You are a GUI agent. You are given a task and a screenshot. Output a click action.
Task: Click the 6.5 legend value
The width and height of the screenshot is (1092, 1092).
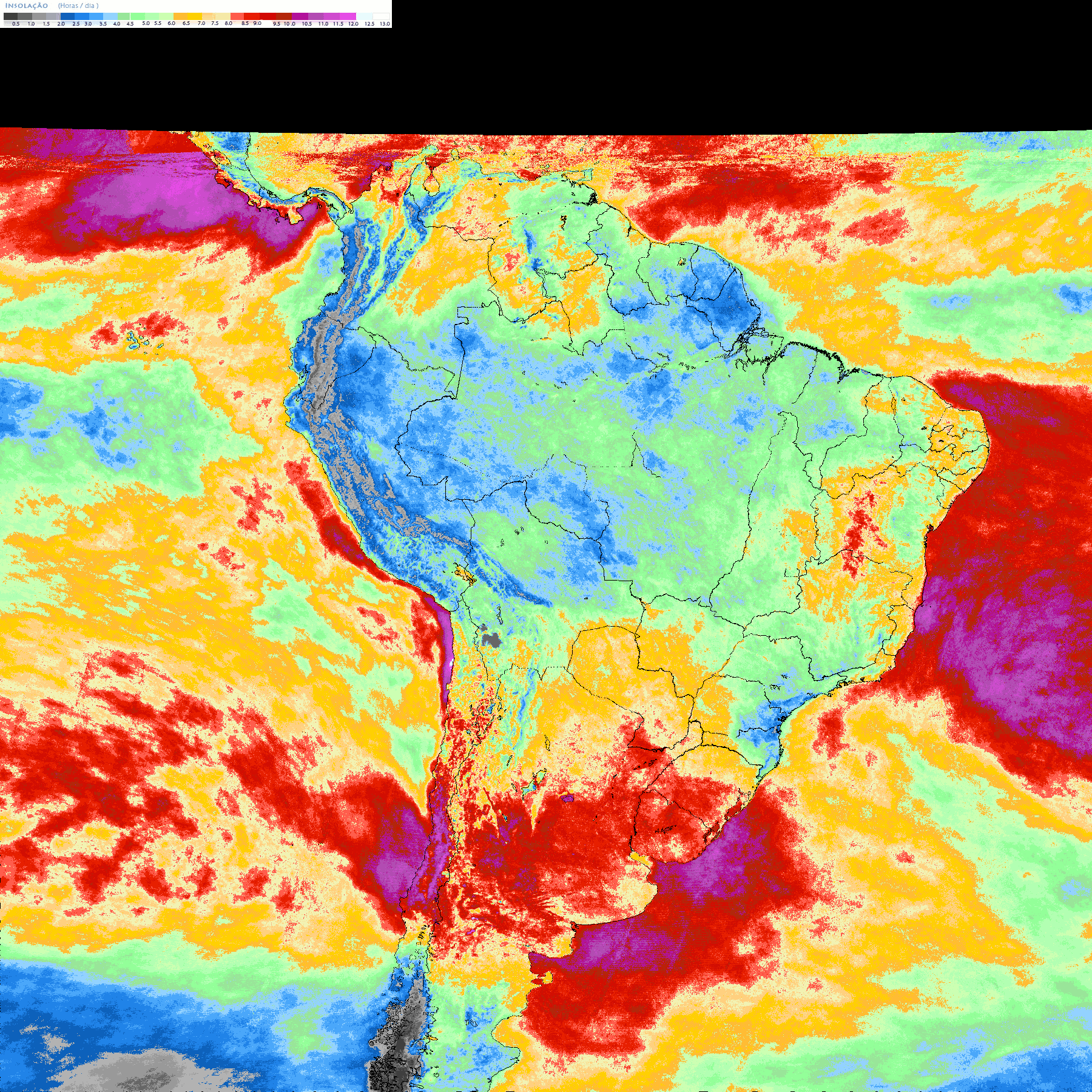pyautogui.click(x=186, y=23)
